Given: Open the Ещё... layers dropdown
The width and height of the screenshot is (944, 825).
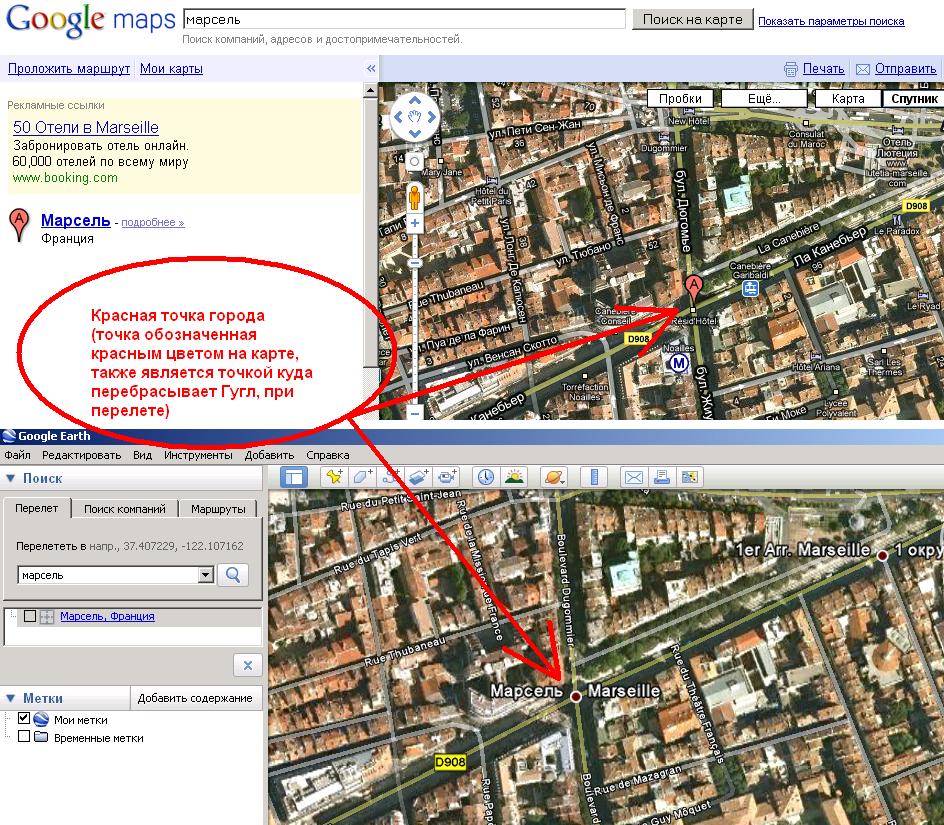Looking at the screenshot, I should (x=764, y=99).
